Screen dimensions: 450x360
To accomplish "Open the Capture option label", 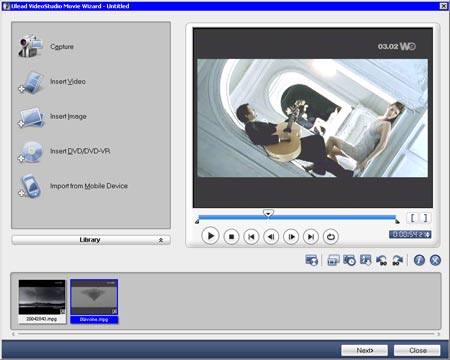I will coord(62,47).
